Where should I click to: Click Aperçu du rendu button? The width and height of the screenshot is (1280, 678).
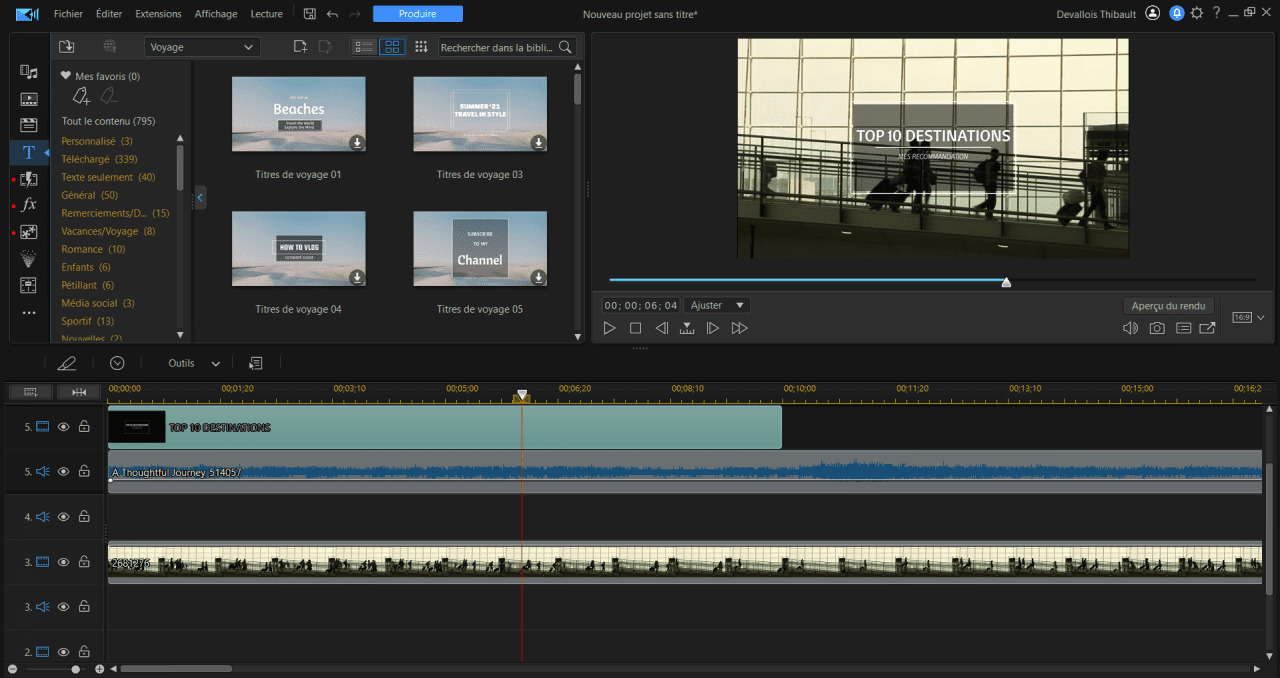click(1169, 306)
